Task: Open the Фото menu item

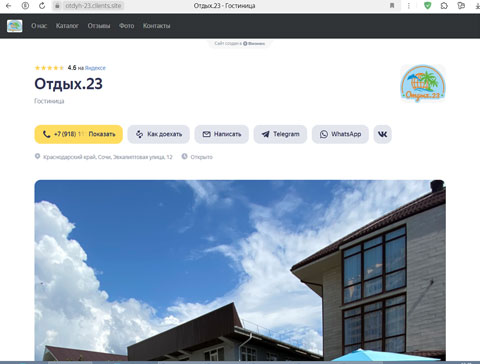Action: 126,26
